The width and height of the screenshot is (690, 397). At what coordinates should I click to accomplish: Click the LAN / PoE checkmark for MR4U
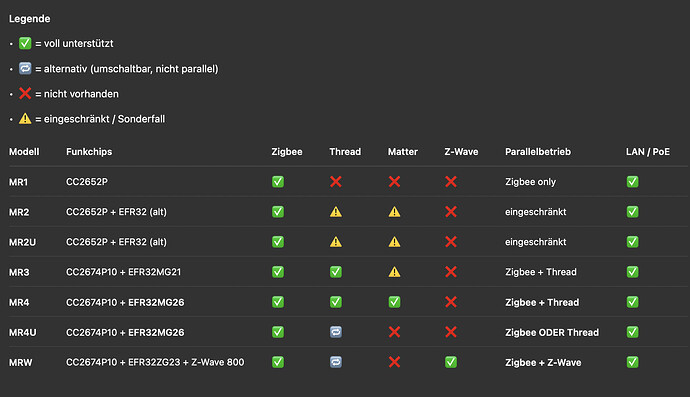coord(632,332)
